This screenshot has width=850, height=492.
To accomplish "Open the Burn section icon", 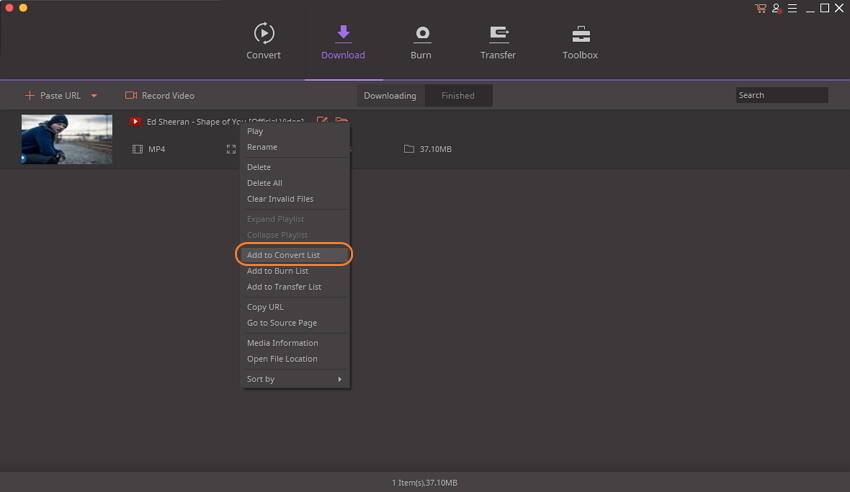I will point(422,34).
